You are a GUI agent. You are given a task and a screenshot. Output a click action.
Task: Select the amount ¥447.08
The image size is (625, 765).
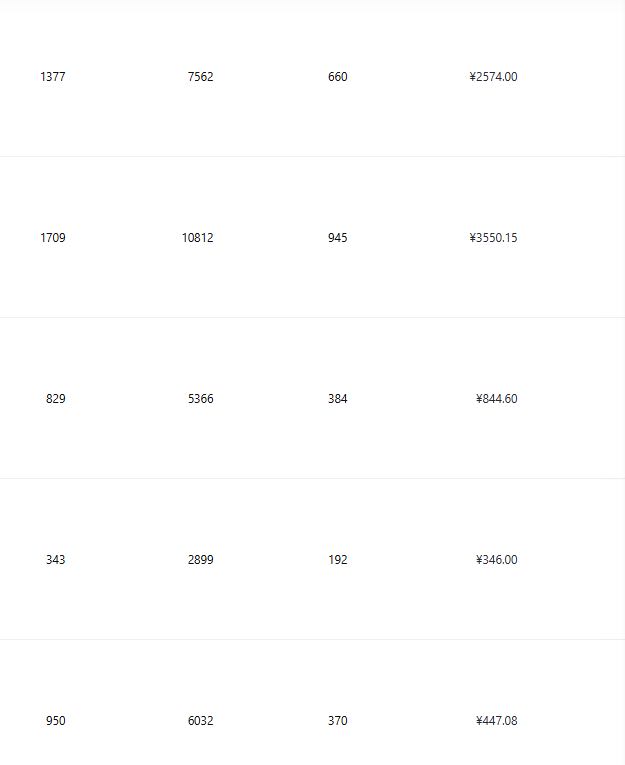pos(497,721)
